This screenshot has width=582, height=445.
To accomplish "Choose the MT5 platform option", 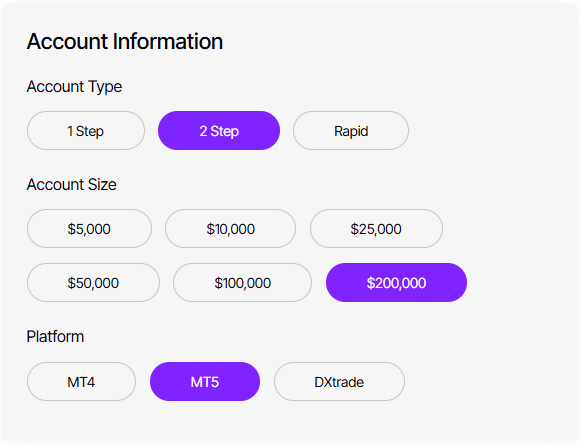I will (x=205, y=382).
